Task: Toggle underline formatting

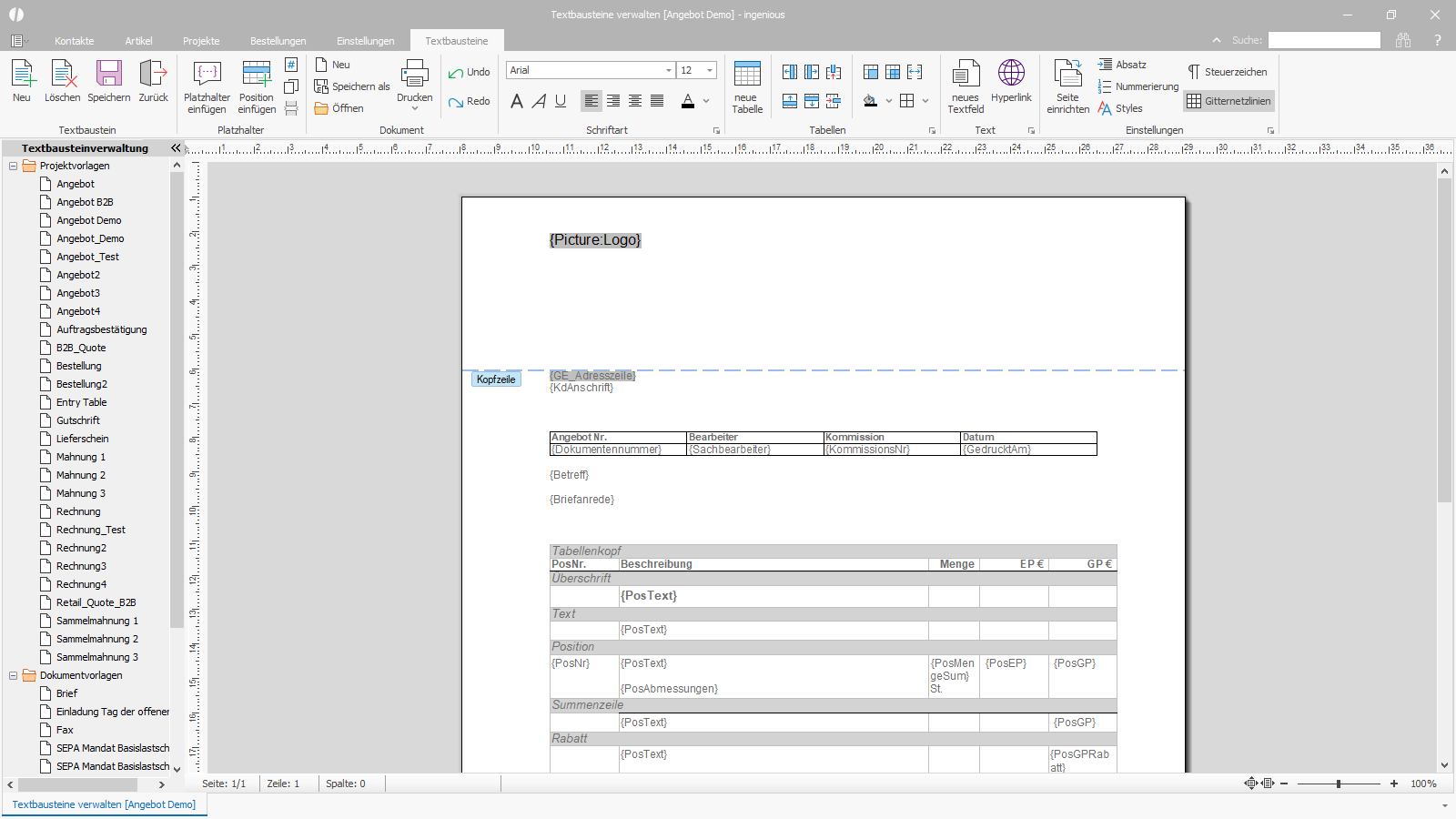Action: coord(561,101)
